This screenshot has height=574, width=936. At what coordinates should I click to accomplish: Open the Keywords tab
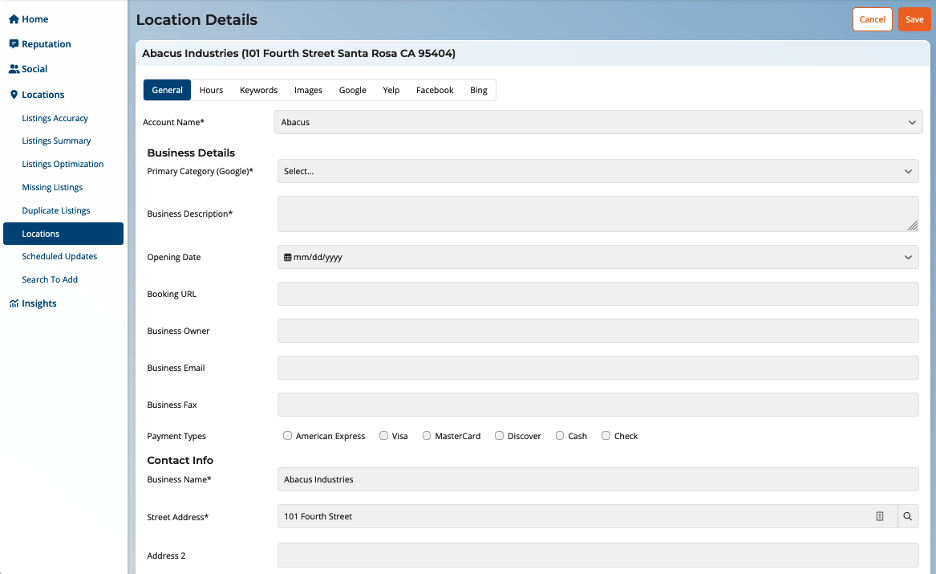[x=258, y=90]
